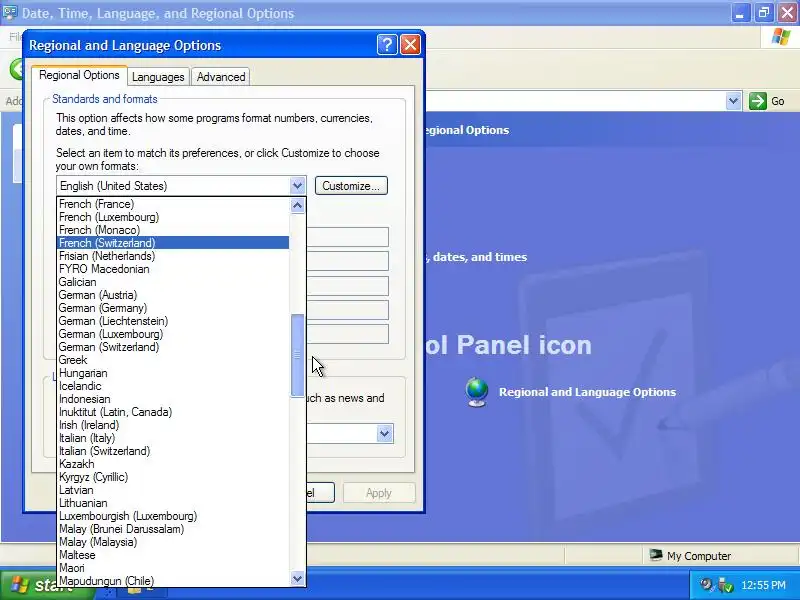This screenshot has width=800, height=600.
Task: Choose Indonesian from the list
Action: [x=173, y=399]
